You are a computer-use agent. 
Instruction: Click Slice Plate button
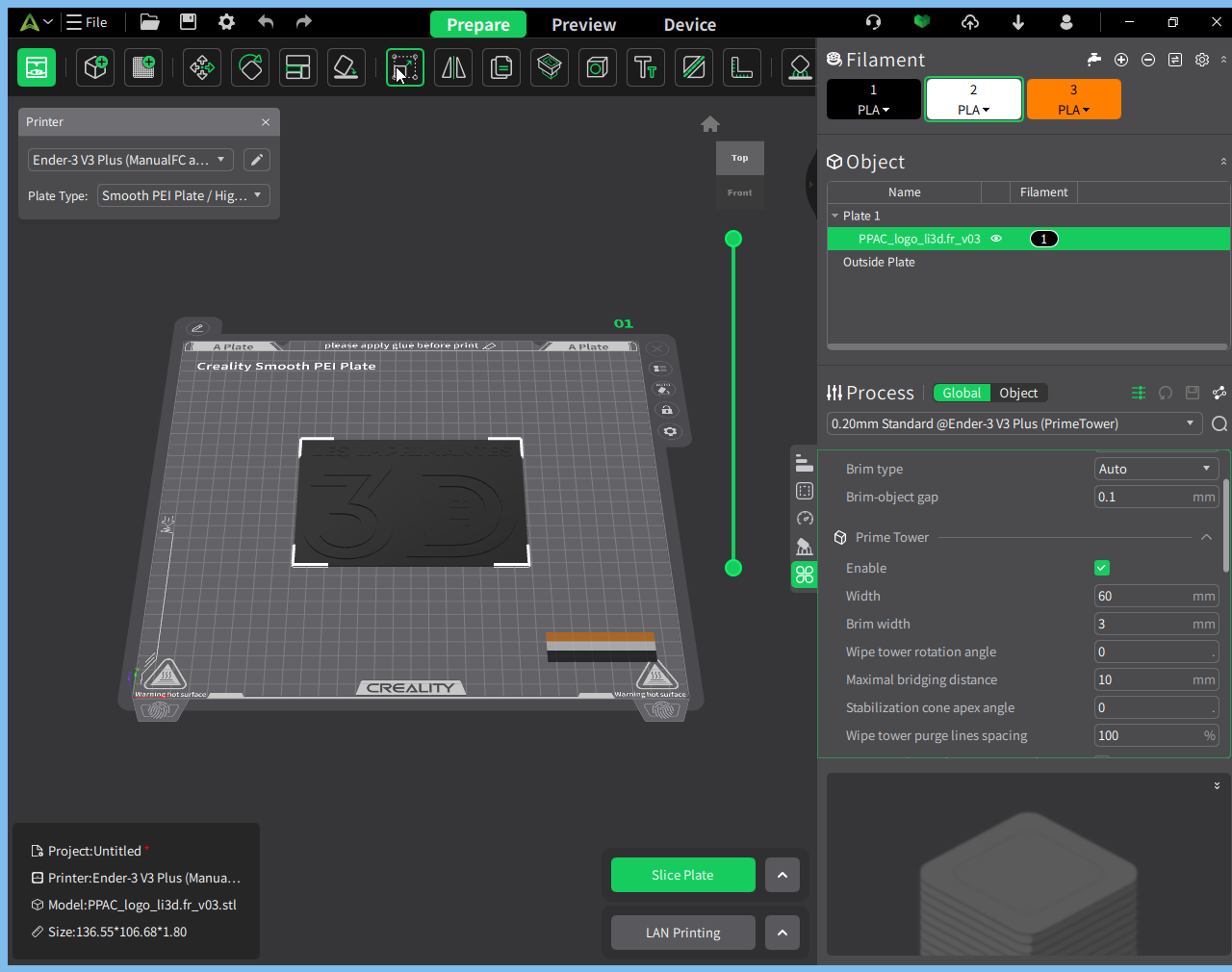click(x=683, y=875)
